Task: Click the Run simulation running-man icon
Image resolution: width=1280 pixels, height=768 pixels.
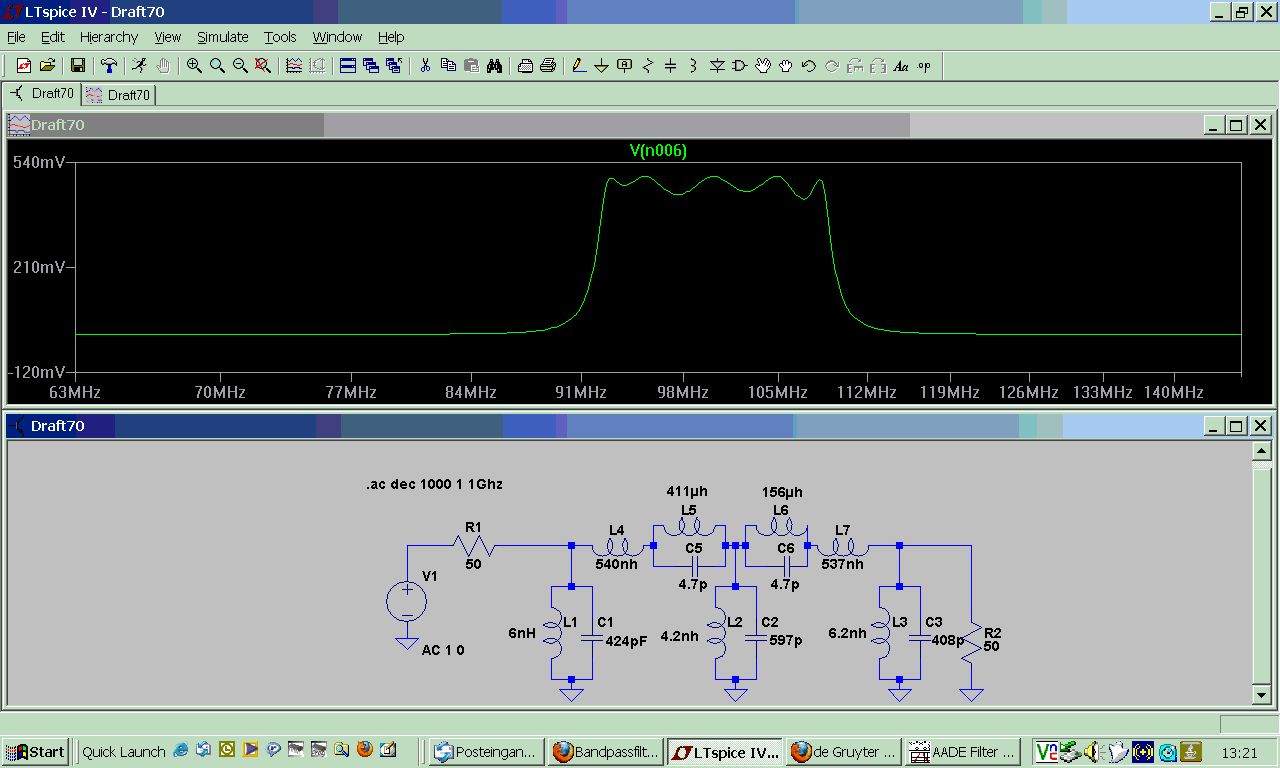Action: tap(139, 66)
